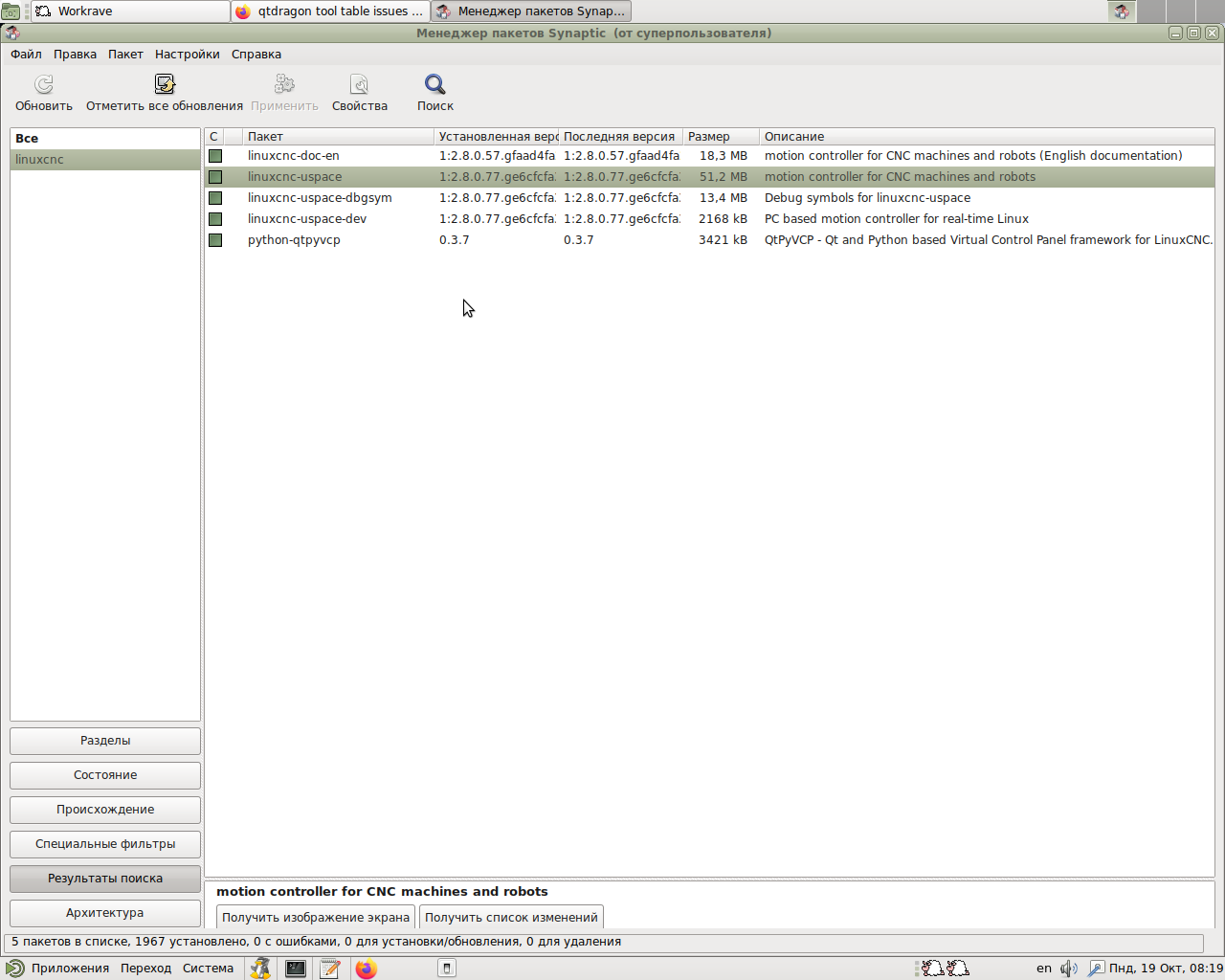Sort by the Пакет column header
This screenshot has width=1225, height=980.
coord(338,137)
